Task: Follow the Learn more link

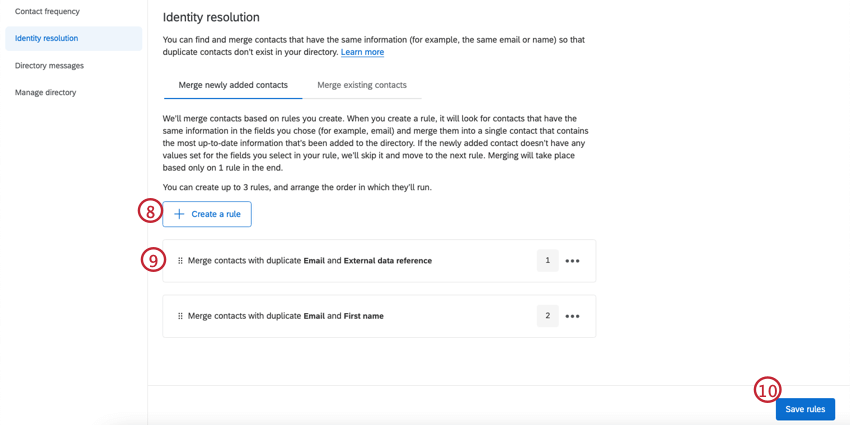Action: pyautogui.click(x=362, y=52)
